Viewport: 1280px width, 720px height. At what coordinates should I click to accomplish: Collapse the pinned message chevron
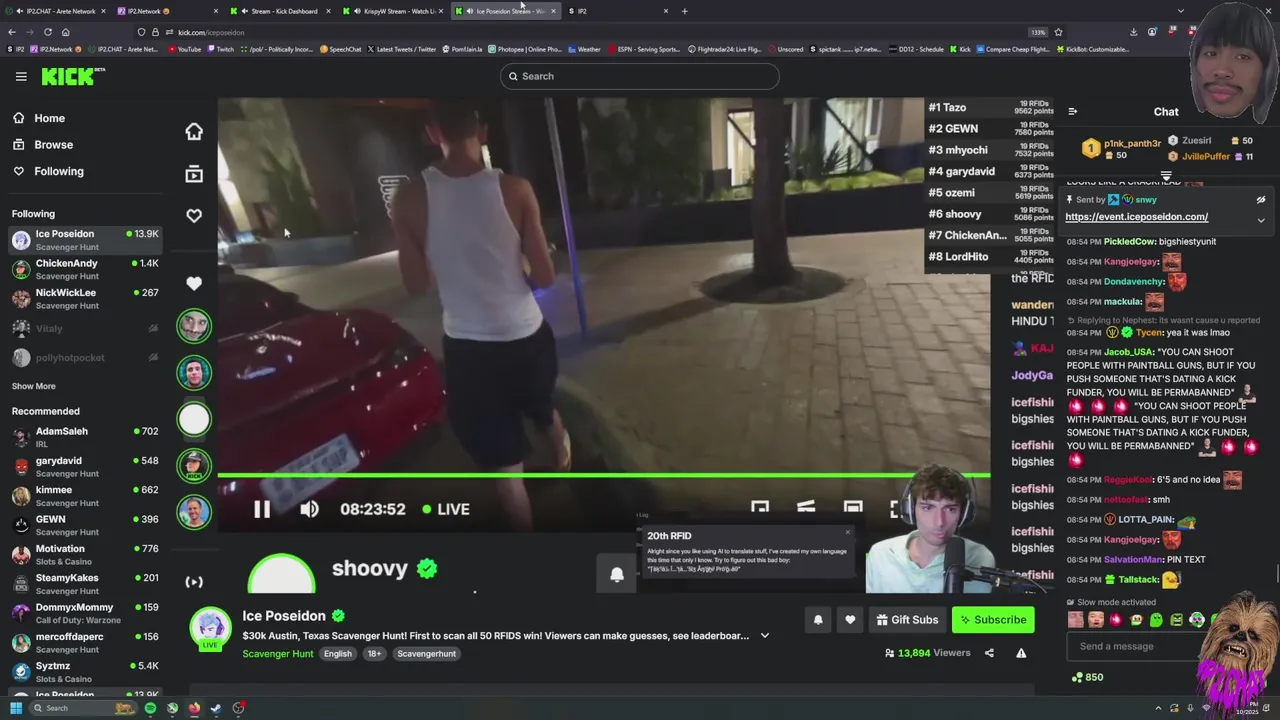coord(1261,220)
